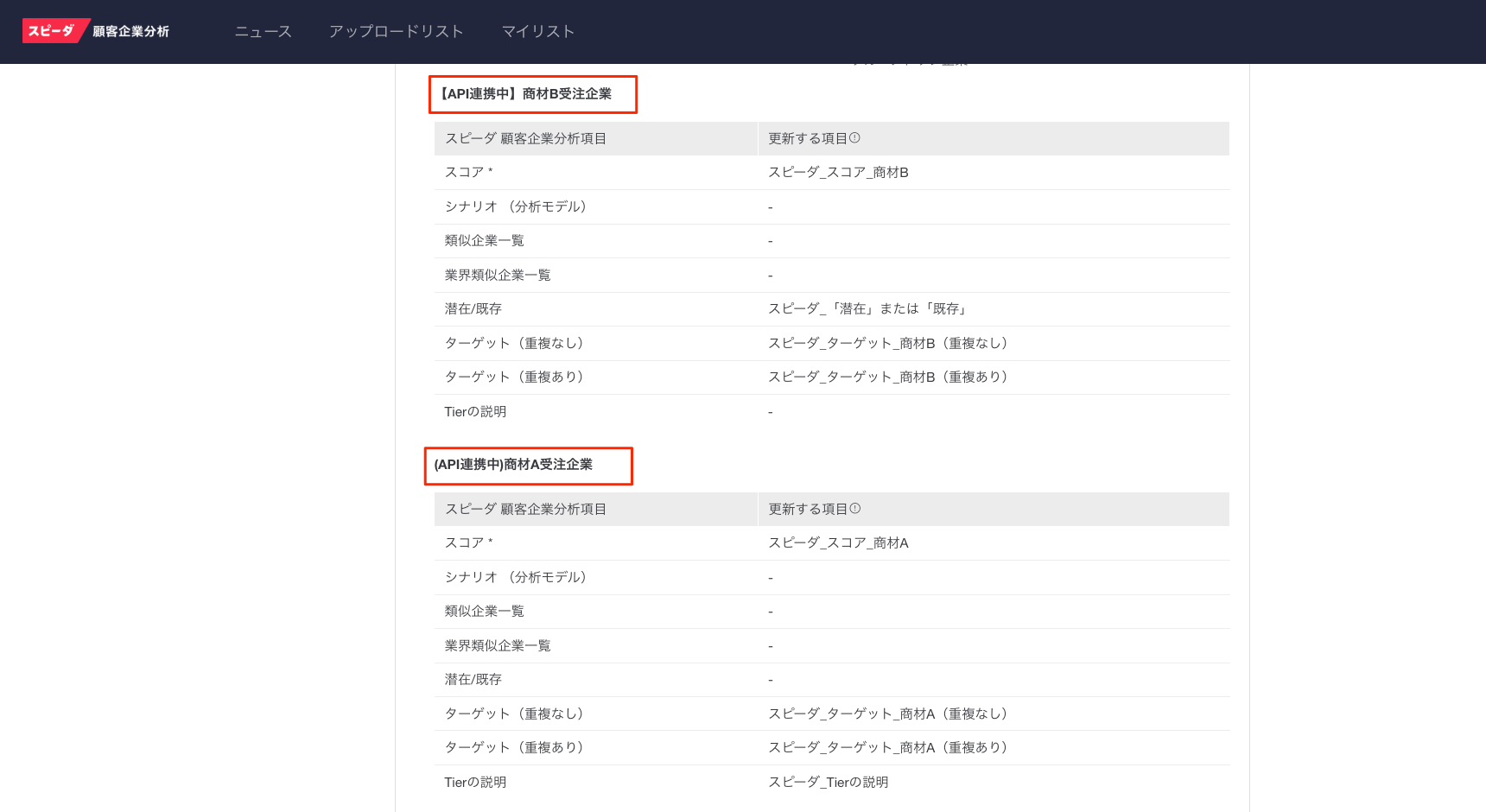Click スピーダ_ターゲット_商材A（重複あり） value
1486x812 pixels.
(889, 748)
